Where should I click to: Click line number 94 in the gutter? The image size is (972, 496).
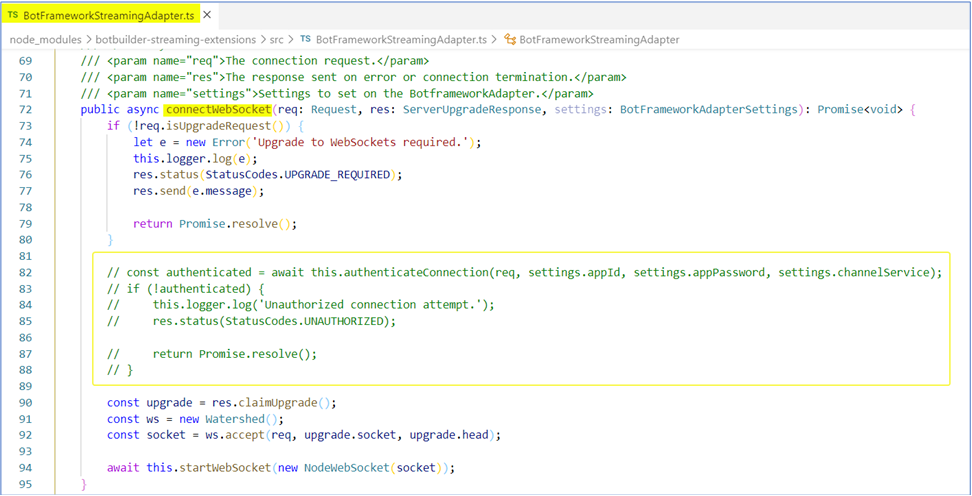point(26,467)
